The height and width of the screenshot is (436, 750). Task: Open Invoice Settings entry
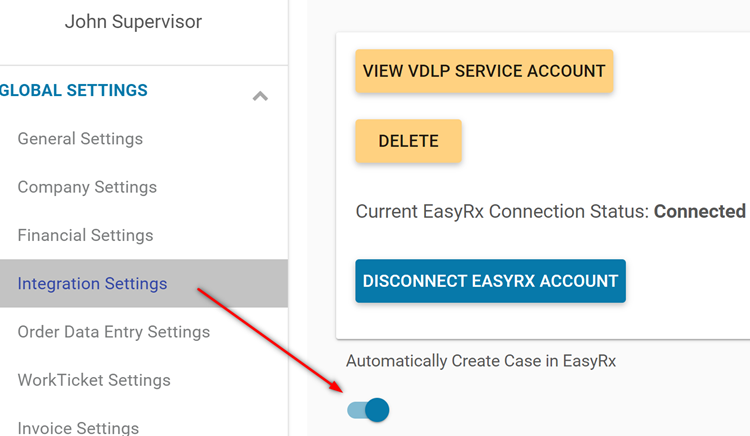(78, 427)
